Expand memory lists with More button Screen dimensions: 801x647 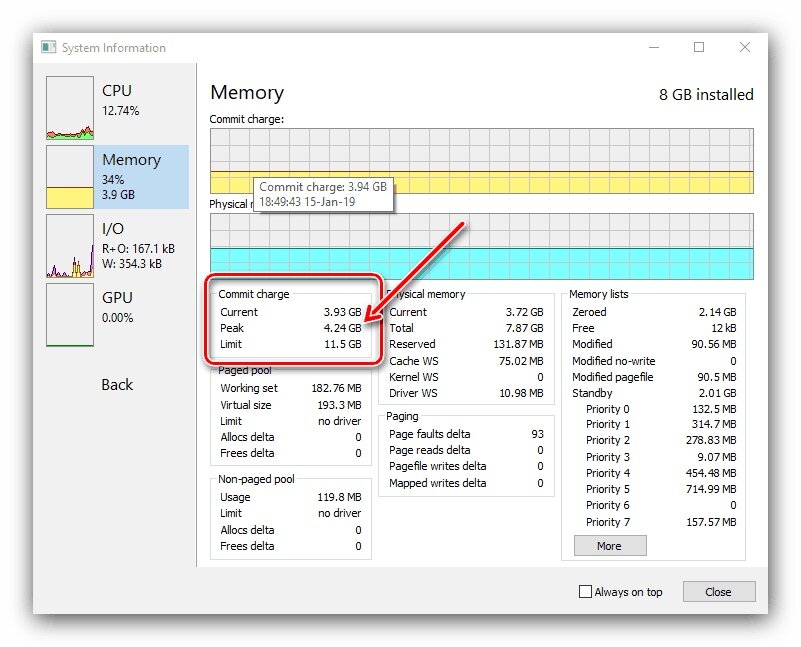(610, 545)
